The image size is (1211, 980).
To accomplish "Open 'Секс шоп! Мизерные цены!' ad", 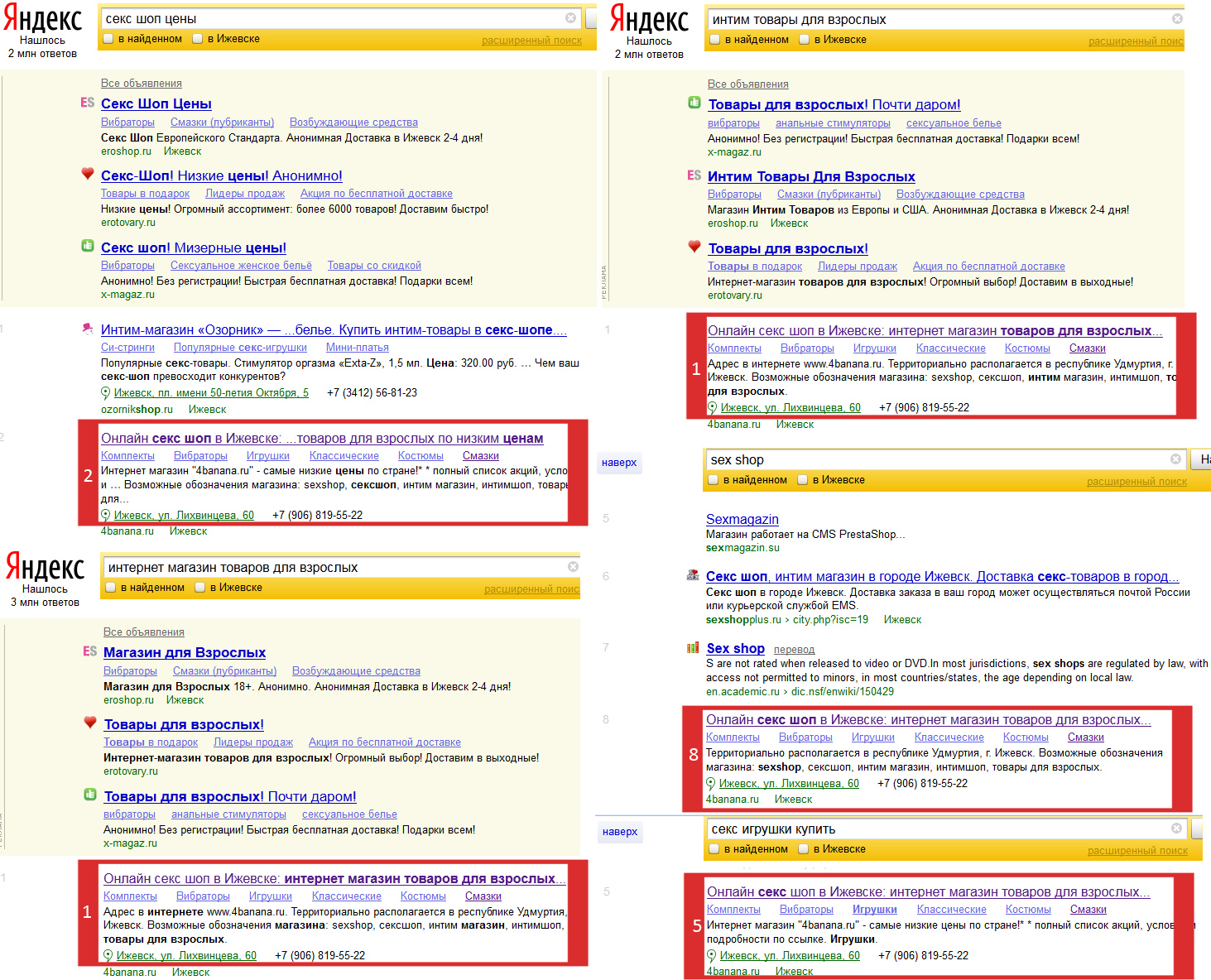I will click(x=194, y=247).
